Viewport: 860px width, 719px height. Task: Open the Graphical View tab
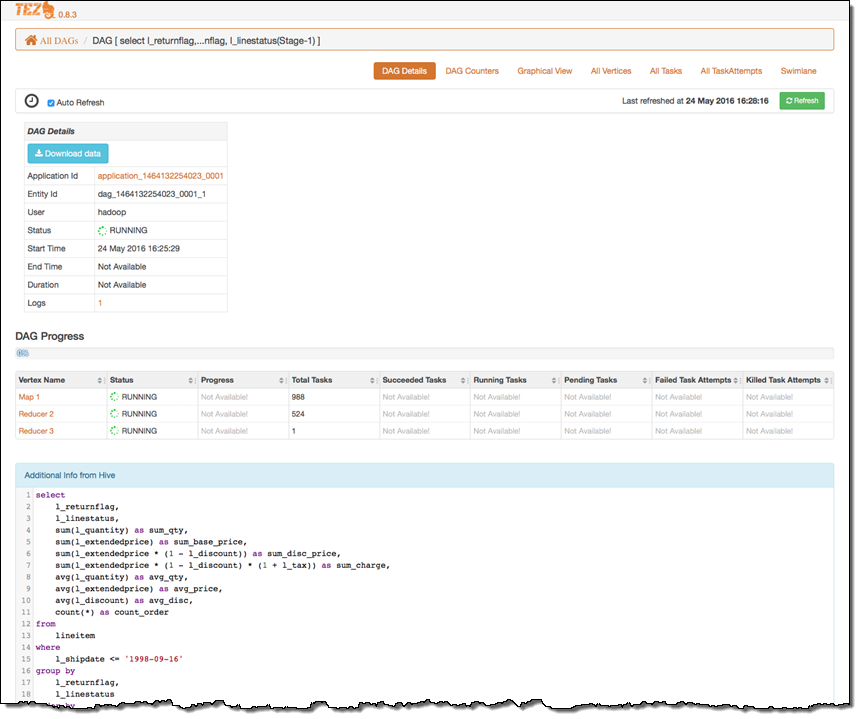click(x=544, y=71)
